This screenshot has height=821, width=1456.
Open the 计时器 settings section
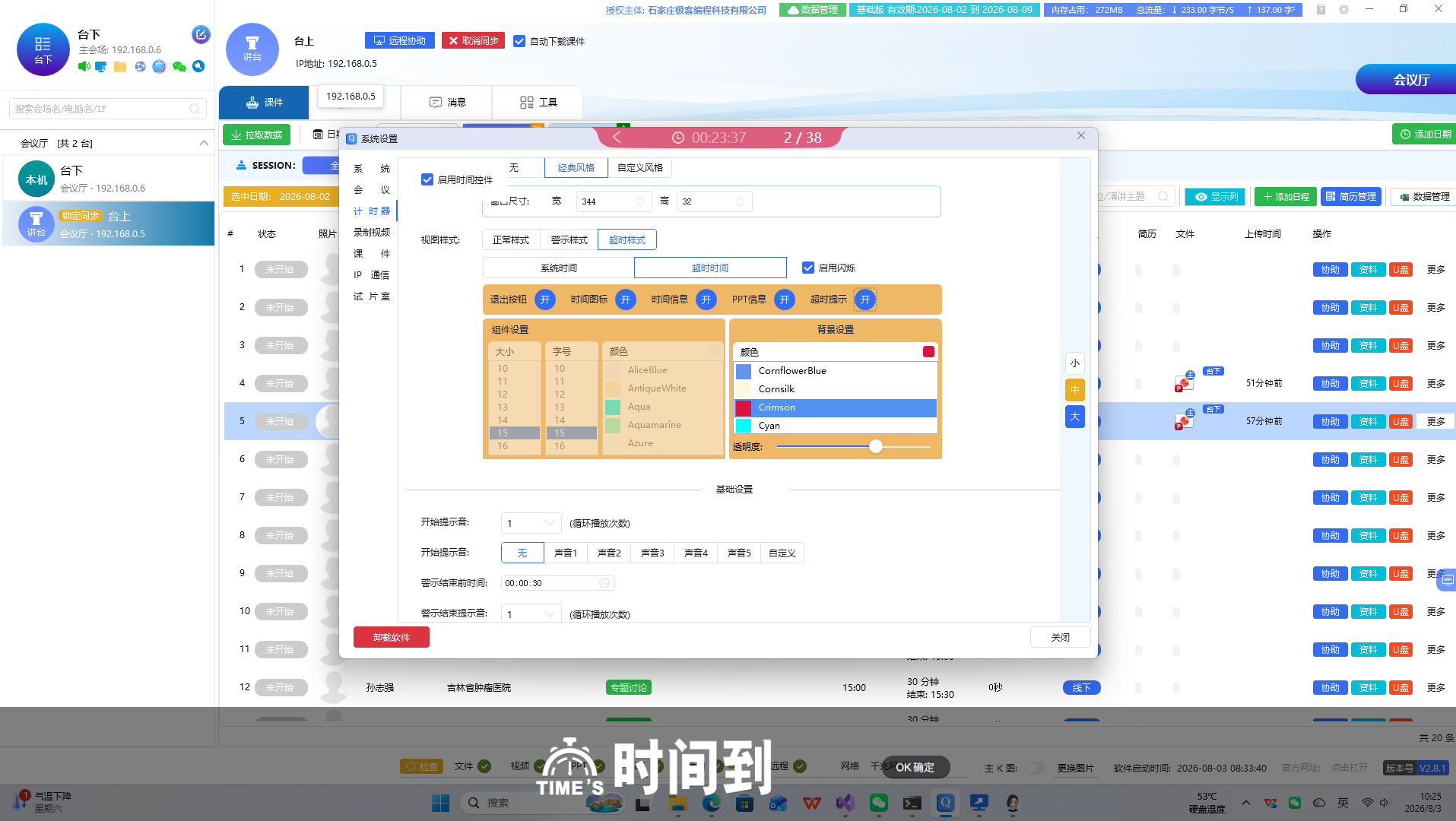[x=372, y=211]
